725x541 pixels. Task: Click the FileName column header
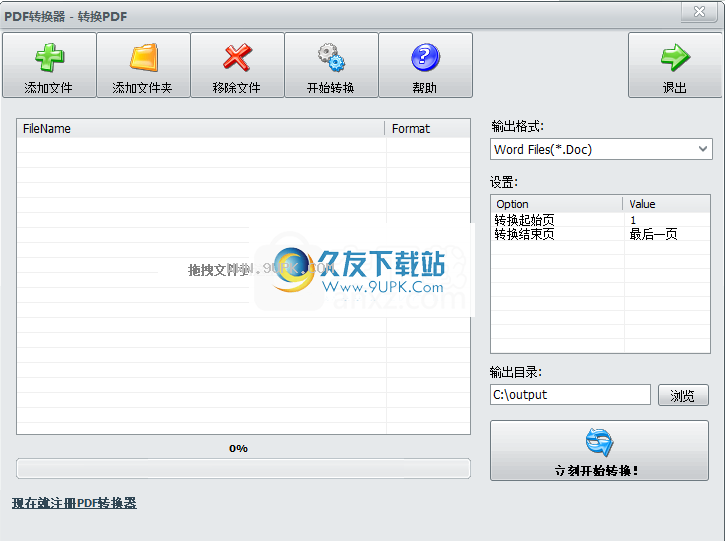coord(201,129)
